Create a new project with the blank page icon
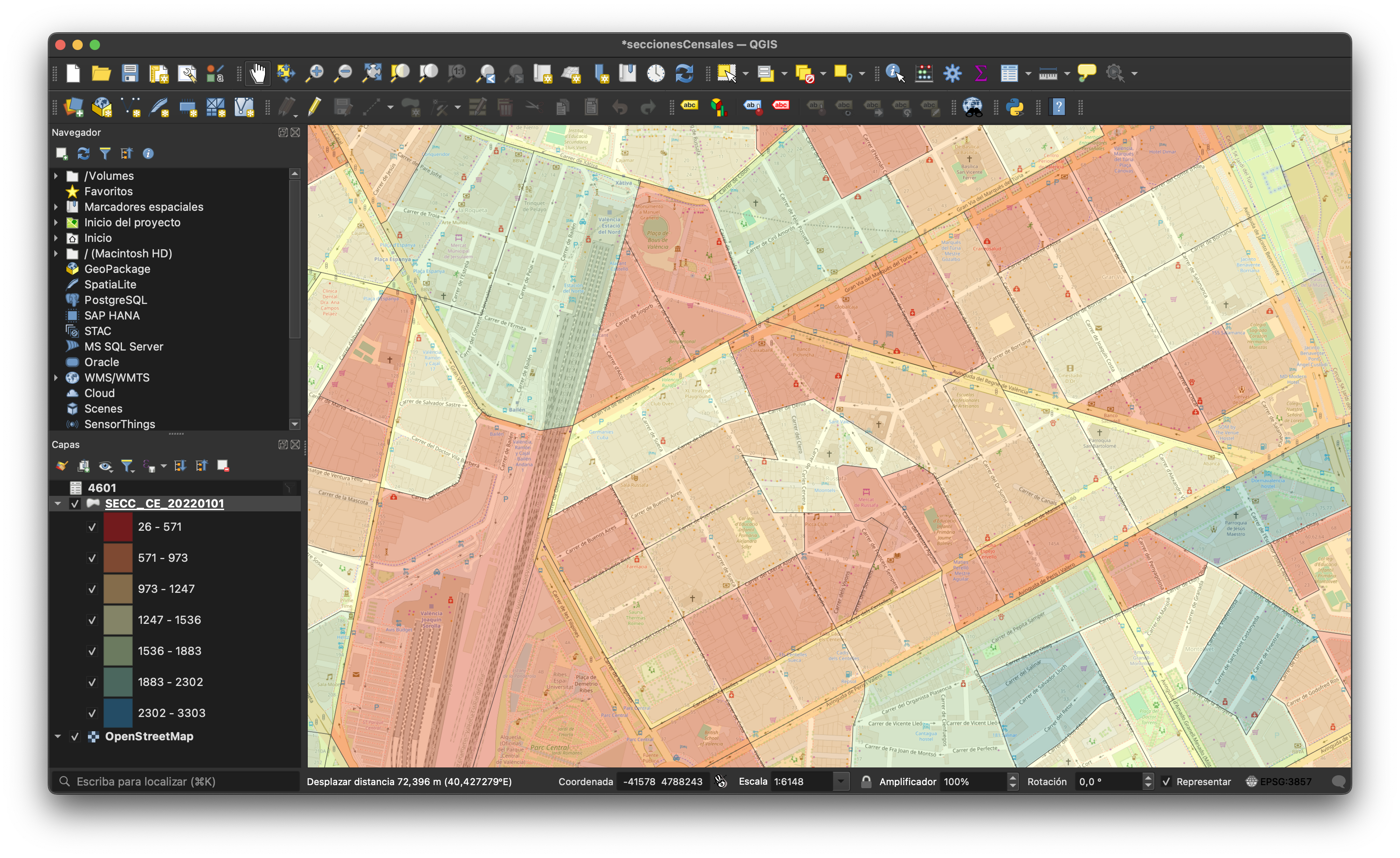The height and width of the screenshot is (858, 1400). (73, 73)
